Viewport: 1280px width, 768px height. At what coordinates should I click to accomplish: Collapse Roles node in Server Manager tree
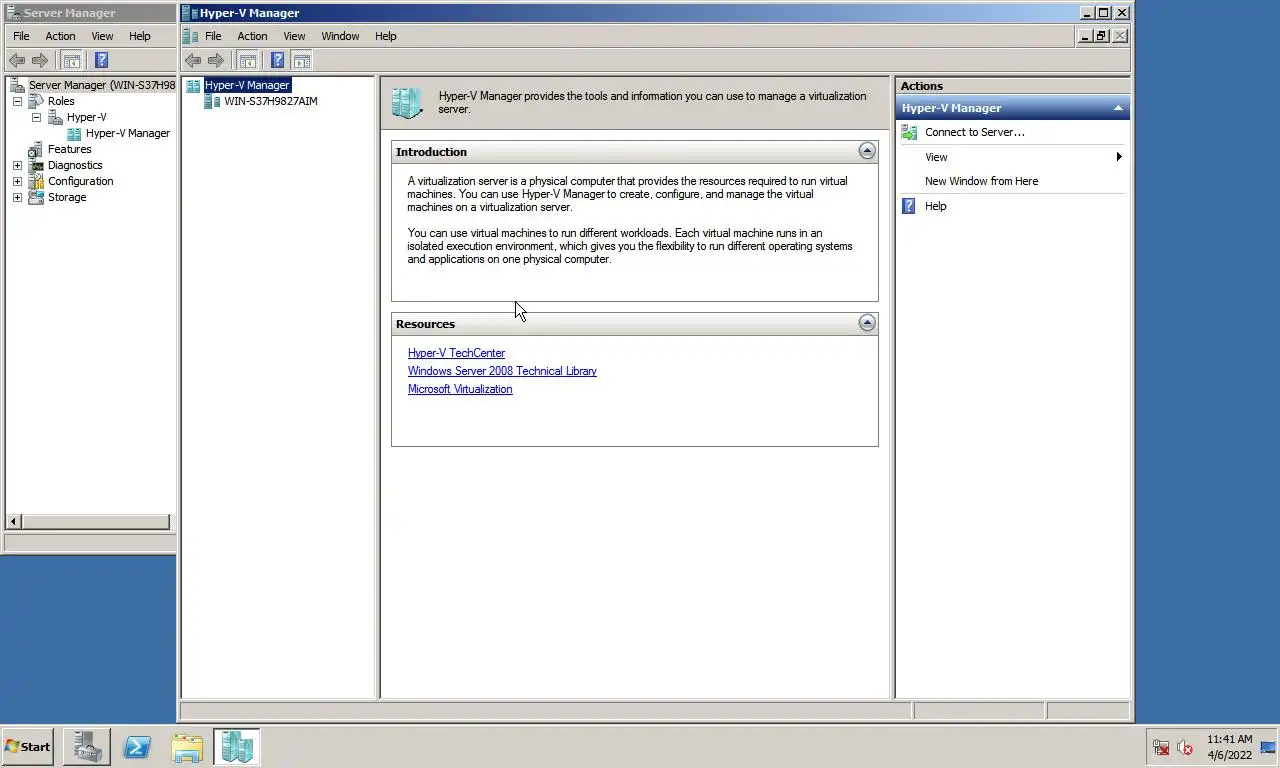click(17, 101)
